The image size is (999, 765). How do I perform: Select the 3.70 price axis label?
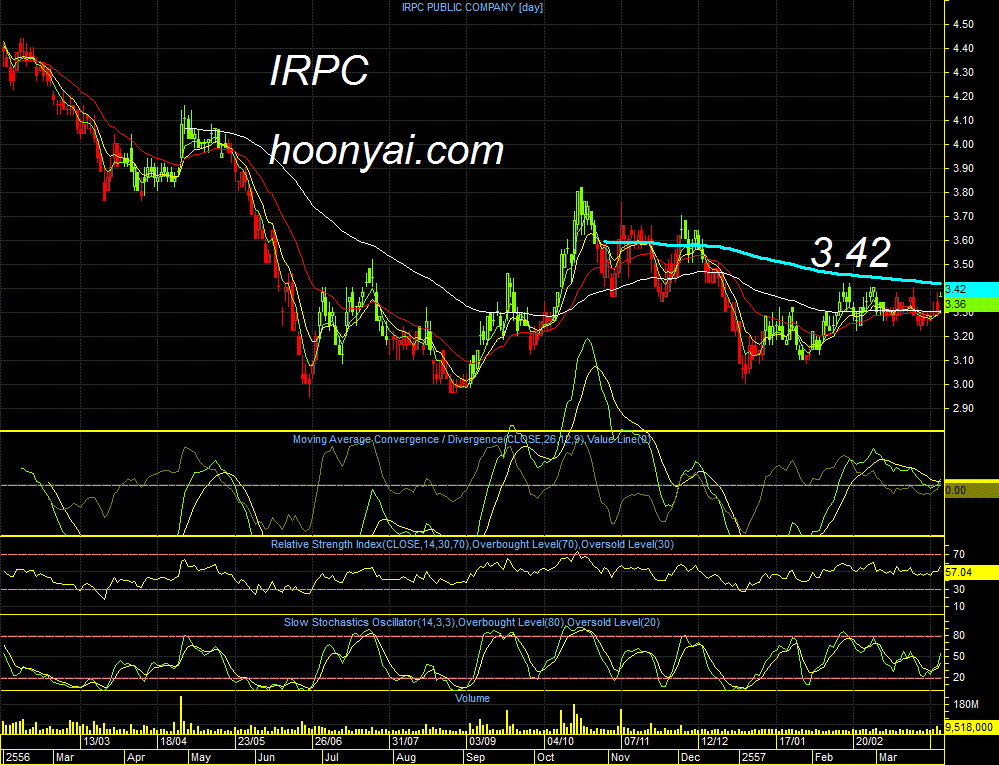963,217
